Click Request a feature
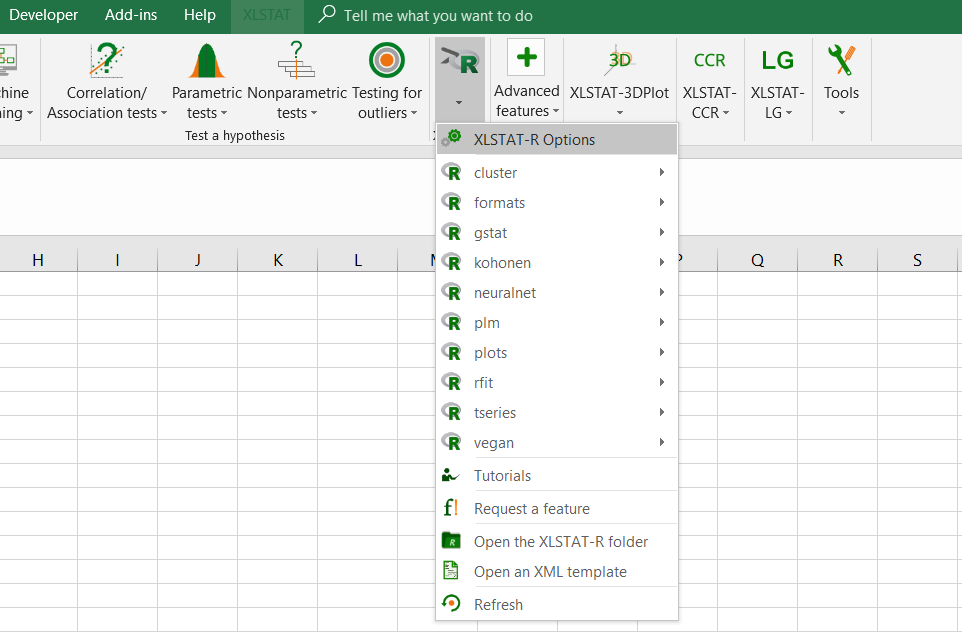The image size is (962, 632). [531, 509]
